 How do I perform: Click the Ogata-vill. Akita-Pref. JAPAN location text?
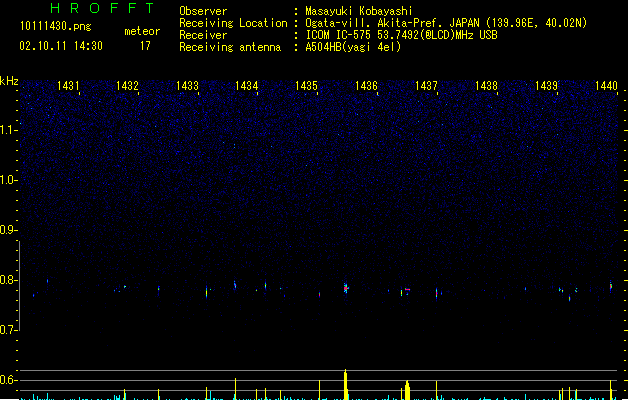pyautogui.click(x=446, y=23)
